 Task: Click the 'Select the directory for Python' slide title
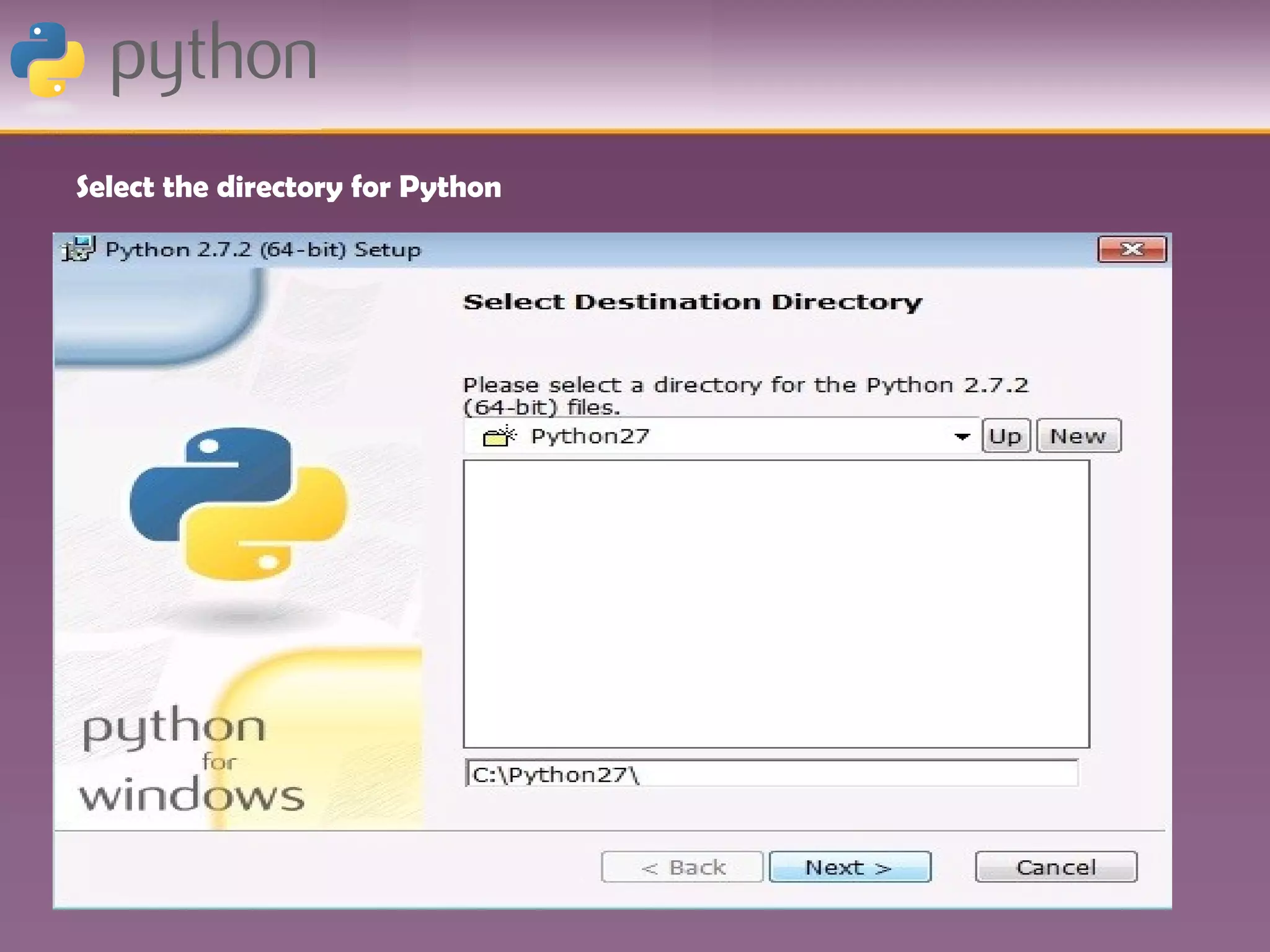[288, 187]
